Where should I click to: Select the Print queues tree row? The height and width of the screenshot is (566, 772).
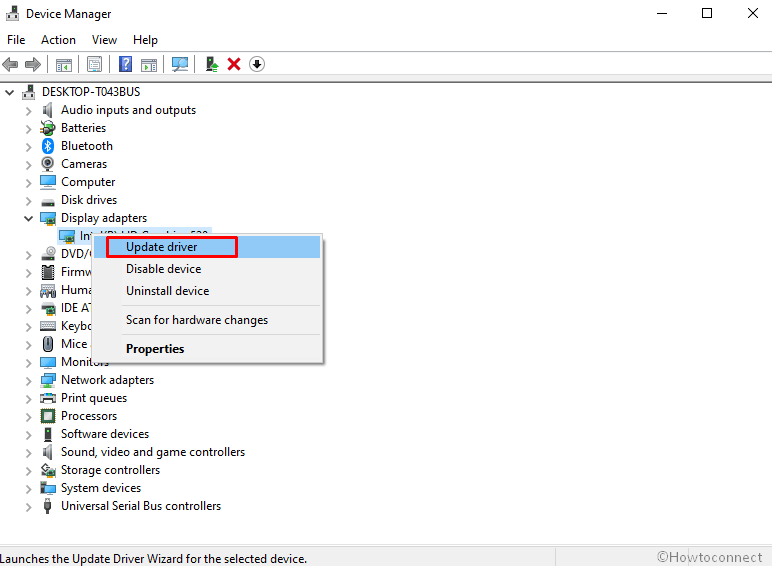pyautogui.click(x=94, y=398)
